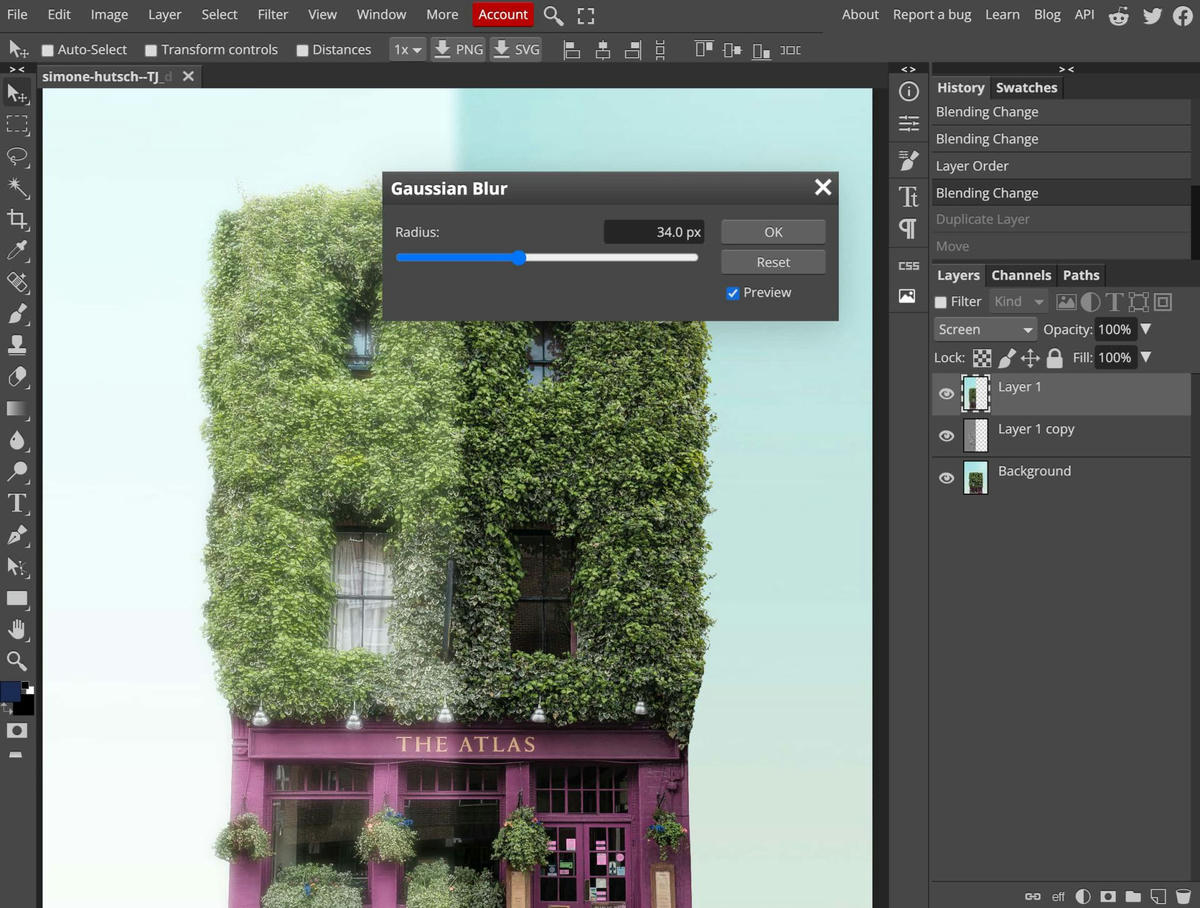Image resolution: width=1200 pixels, height=908 pixels.
Task: Enable the Auto-Select checkbox
Action: pos(47,50)
